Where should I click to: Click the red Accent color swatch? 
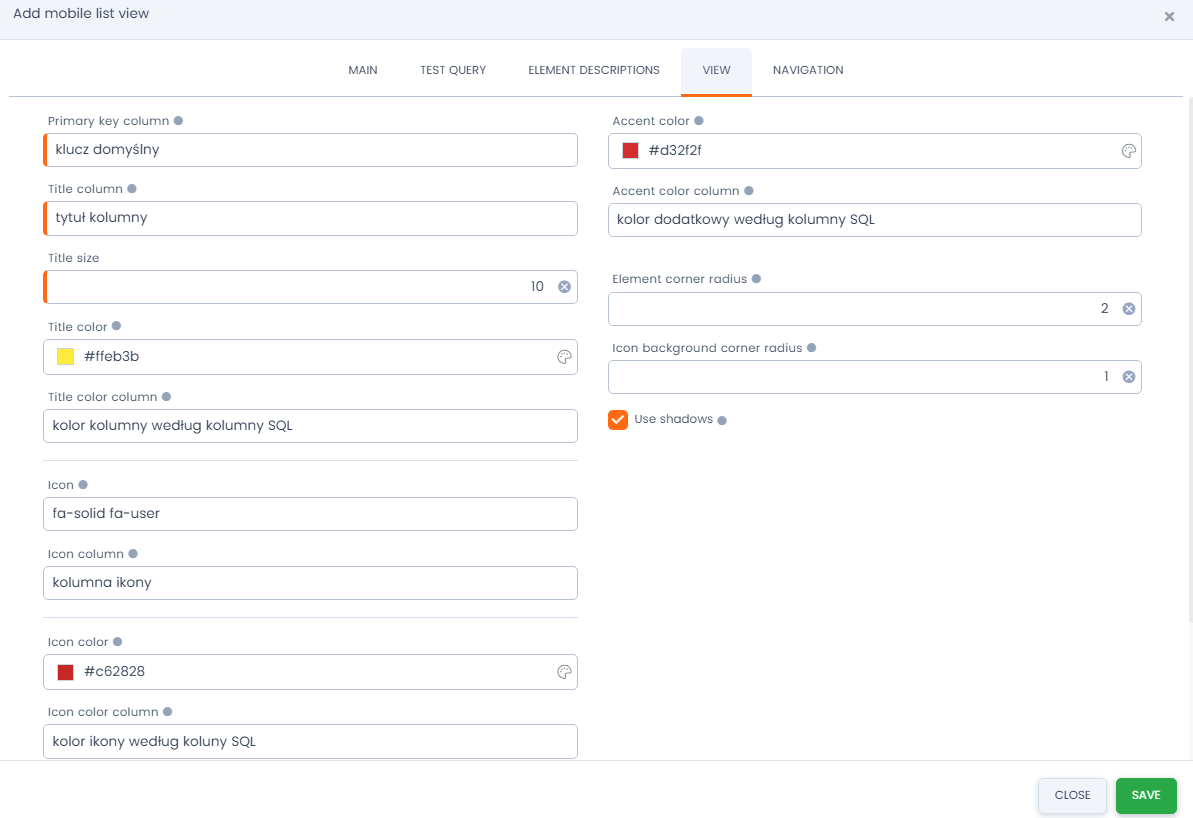[x=630, y=151]
